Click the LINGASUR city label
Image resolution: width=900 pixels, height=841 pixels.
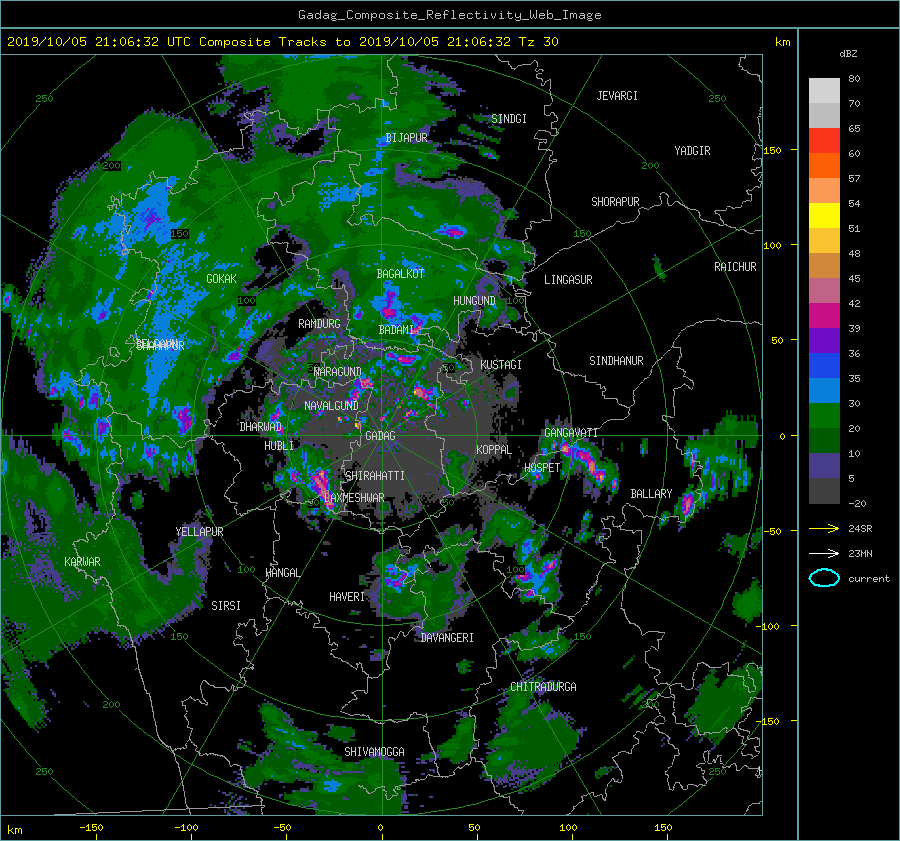[568, 280]
